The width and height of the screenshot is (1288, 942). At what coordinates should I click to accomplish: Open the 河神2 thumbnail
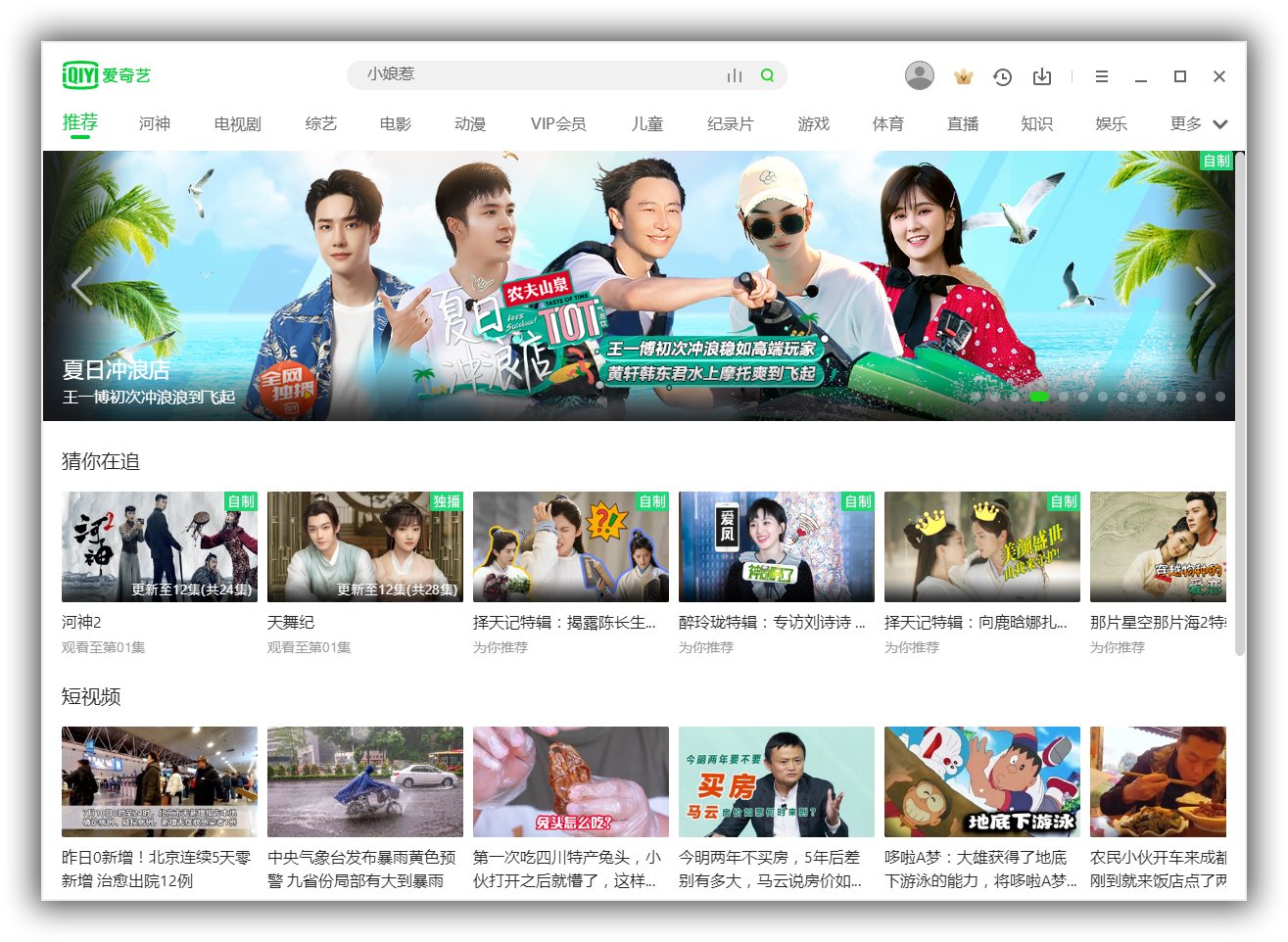pyautogui.click(x=160, y=546)
